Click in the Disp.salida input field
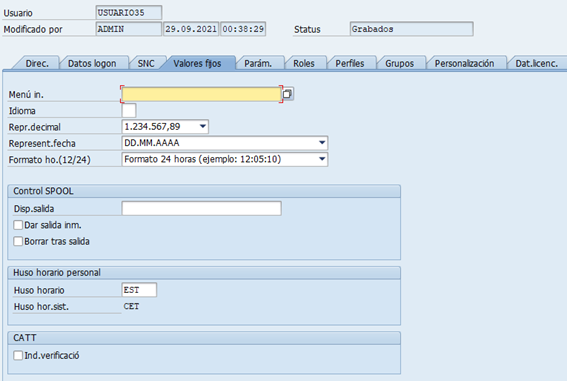The width and height of the screenshot is (567, 381). pos(201,209)
